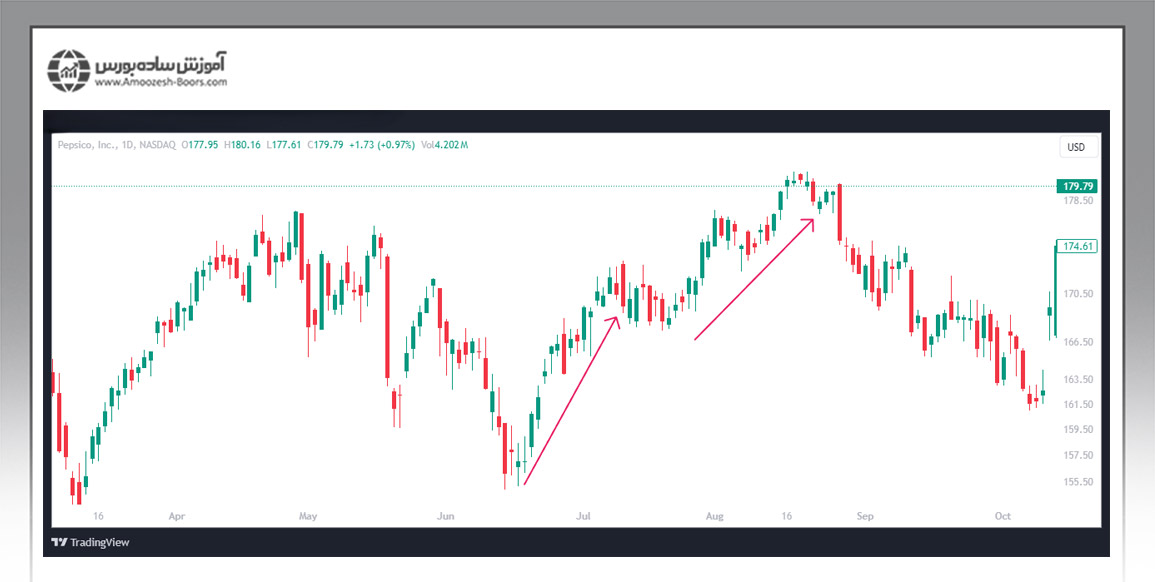Image resolution: width=1155 pixels, height=582 pixels.
Task: Open the USD currency selector
Action: click(x=1076, y=147)
